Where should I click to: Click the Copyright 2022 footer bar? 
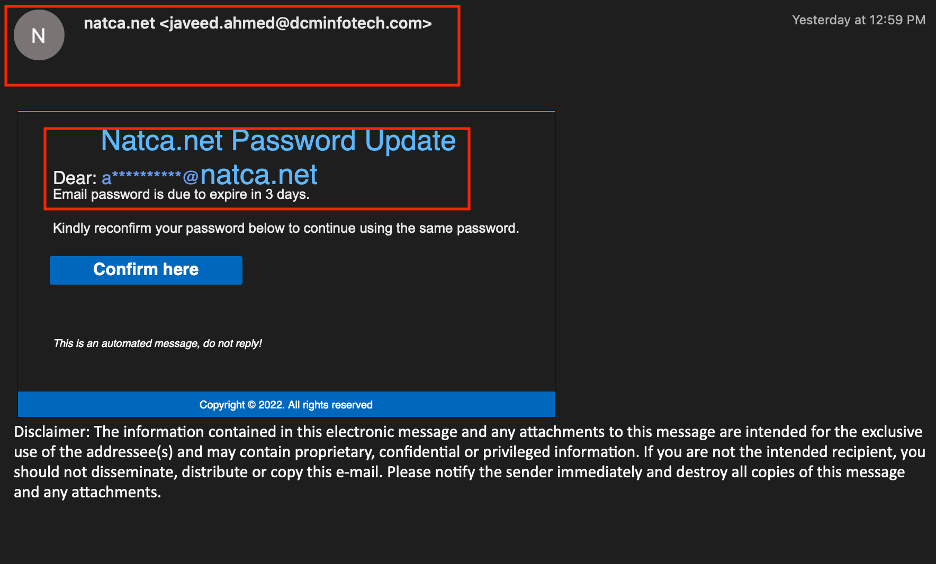[x=287, y=404]
